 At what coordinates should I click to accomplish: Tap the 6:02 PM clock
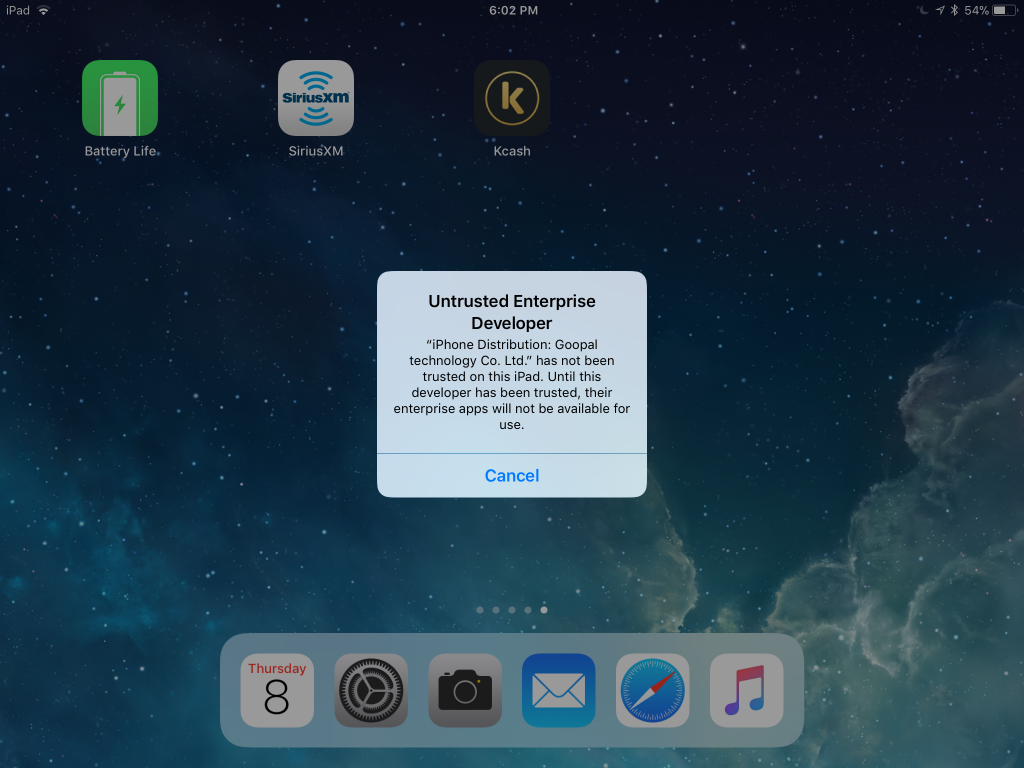(513, 10)
